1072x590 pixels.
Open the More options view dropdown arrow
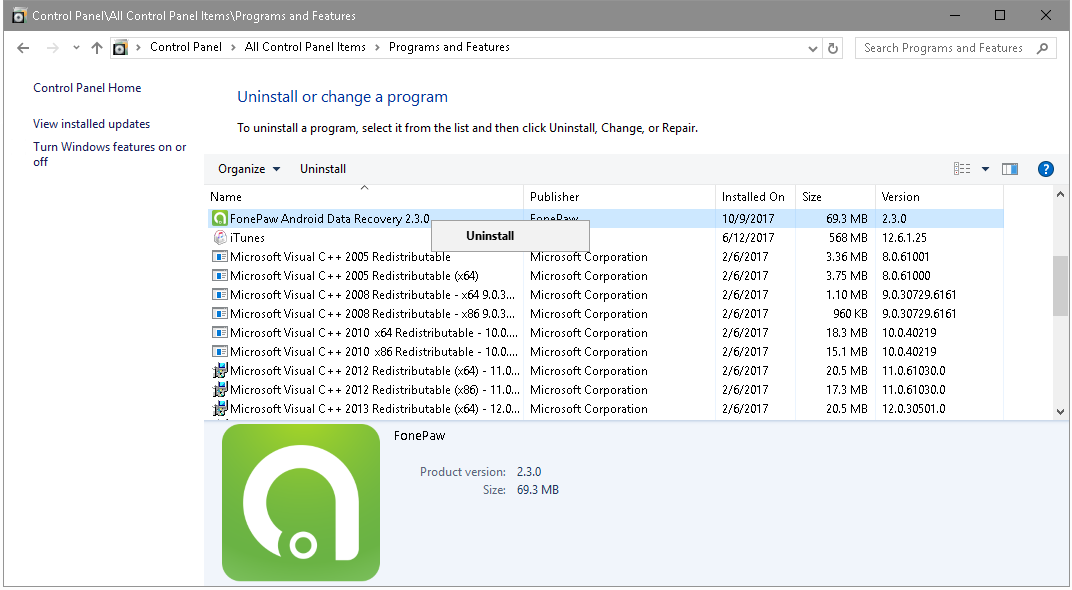tap(985, 169)
